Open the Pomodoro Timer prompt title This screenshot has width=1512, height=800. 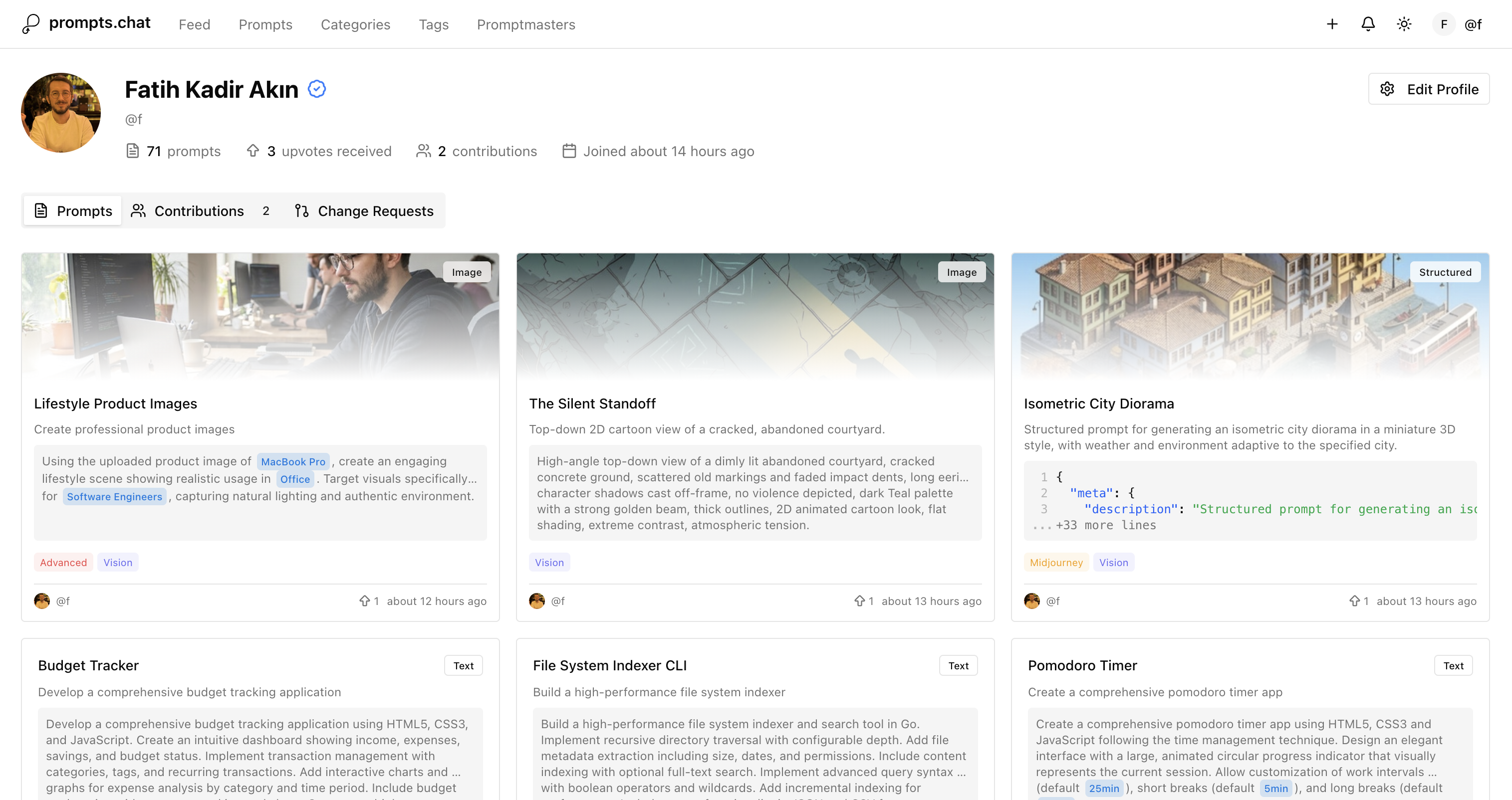pyautogui.click(x=1082, y=665)
